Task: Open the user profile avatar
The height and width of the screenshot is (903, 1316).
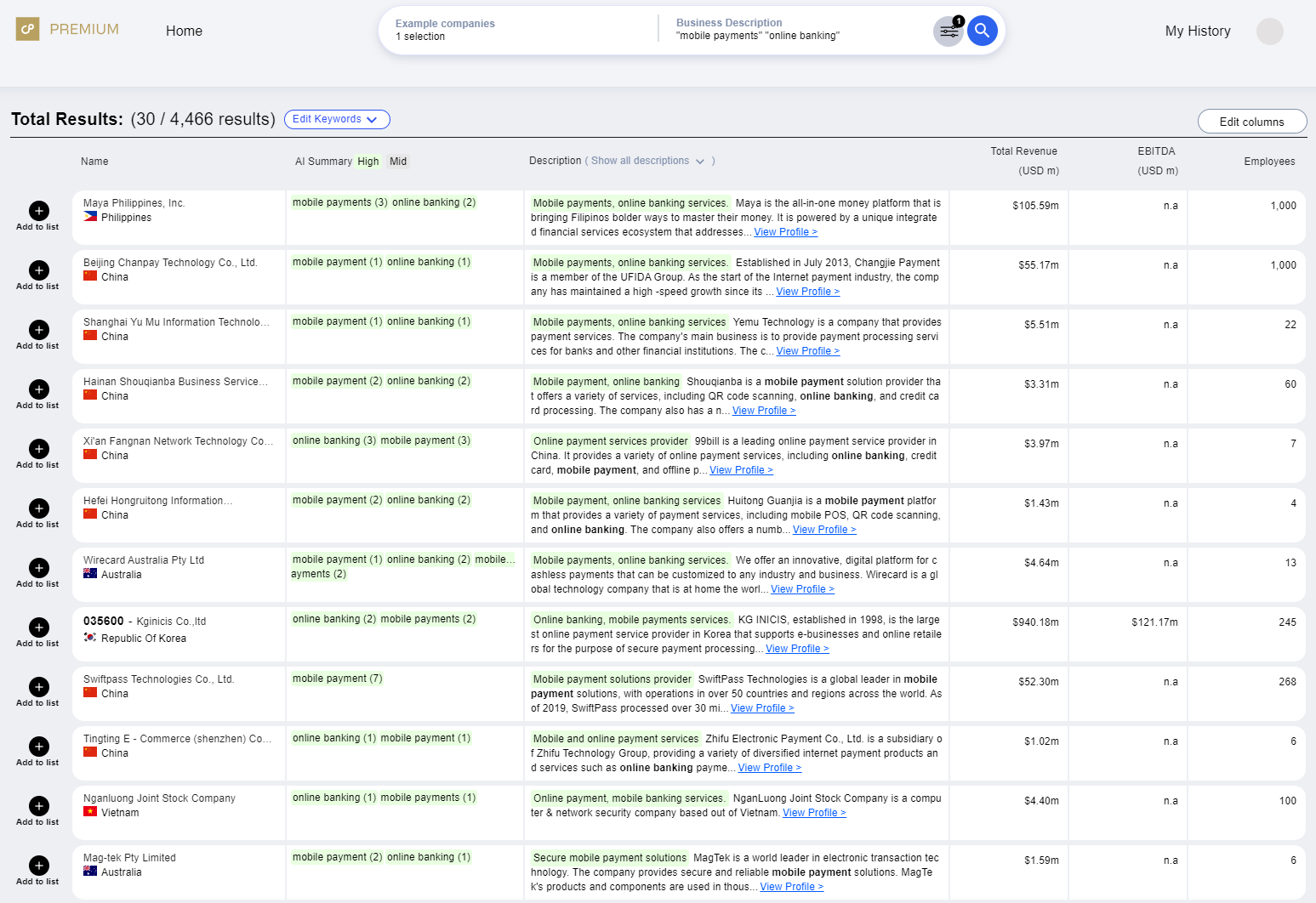Action: pyautogui.click(x=1269, y=31)
